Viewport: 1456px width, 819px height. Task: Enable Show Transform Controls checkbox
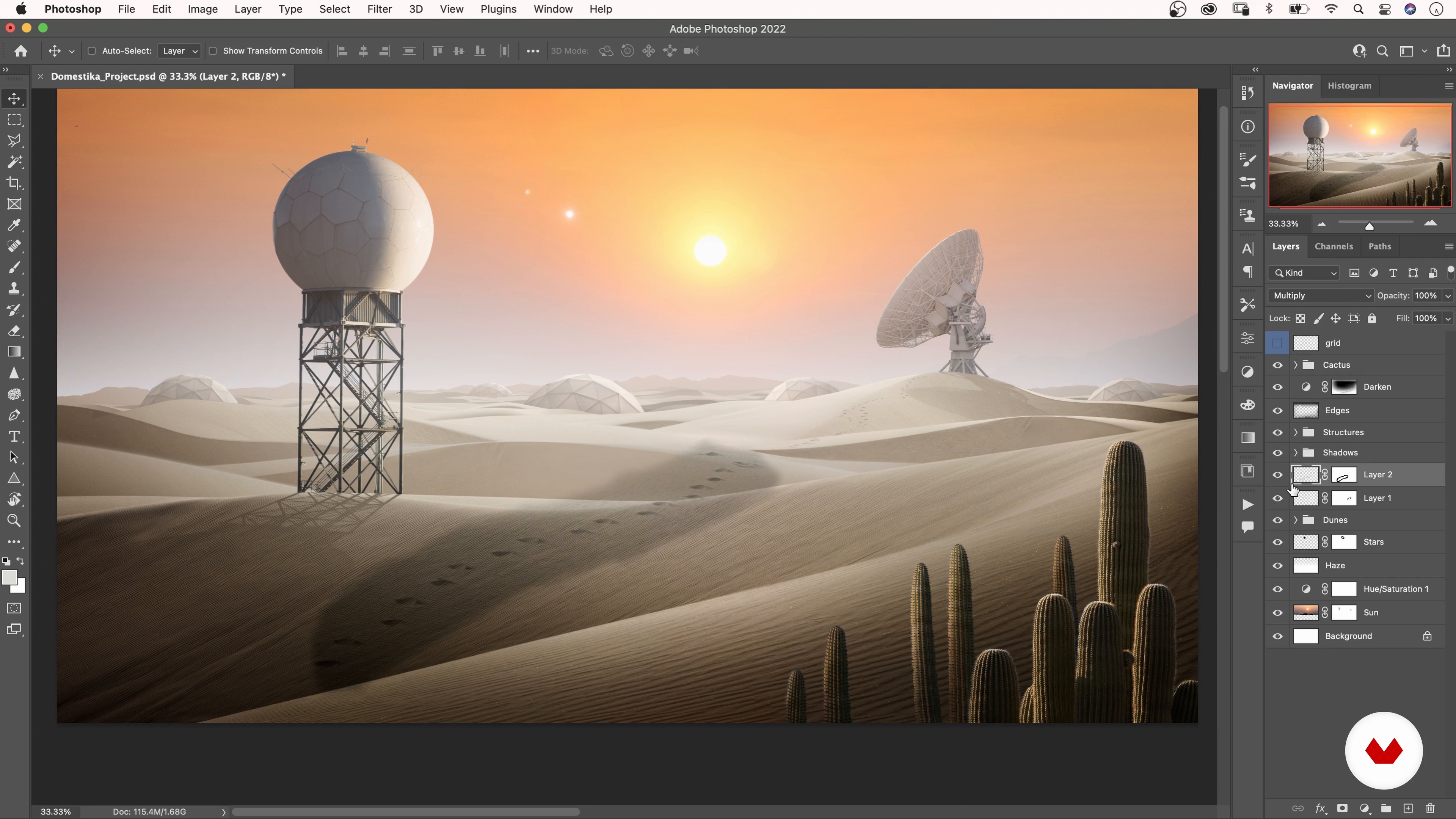tap(212, 51)
